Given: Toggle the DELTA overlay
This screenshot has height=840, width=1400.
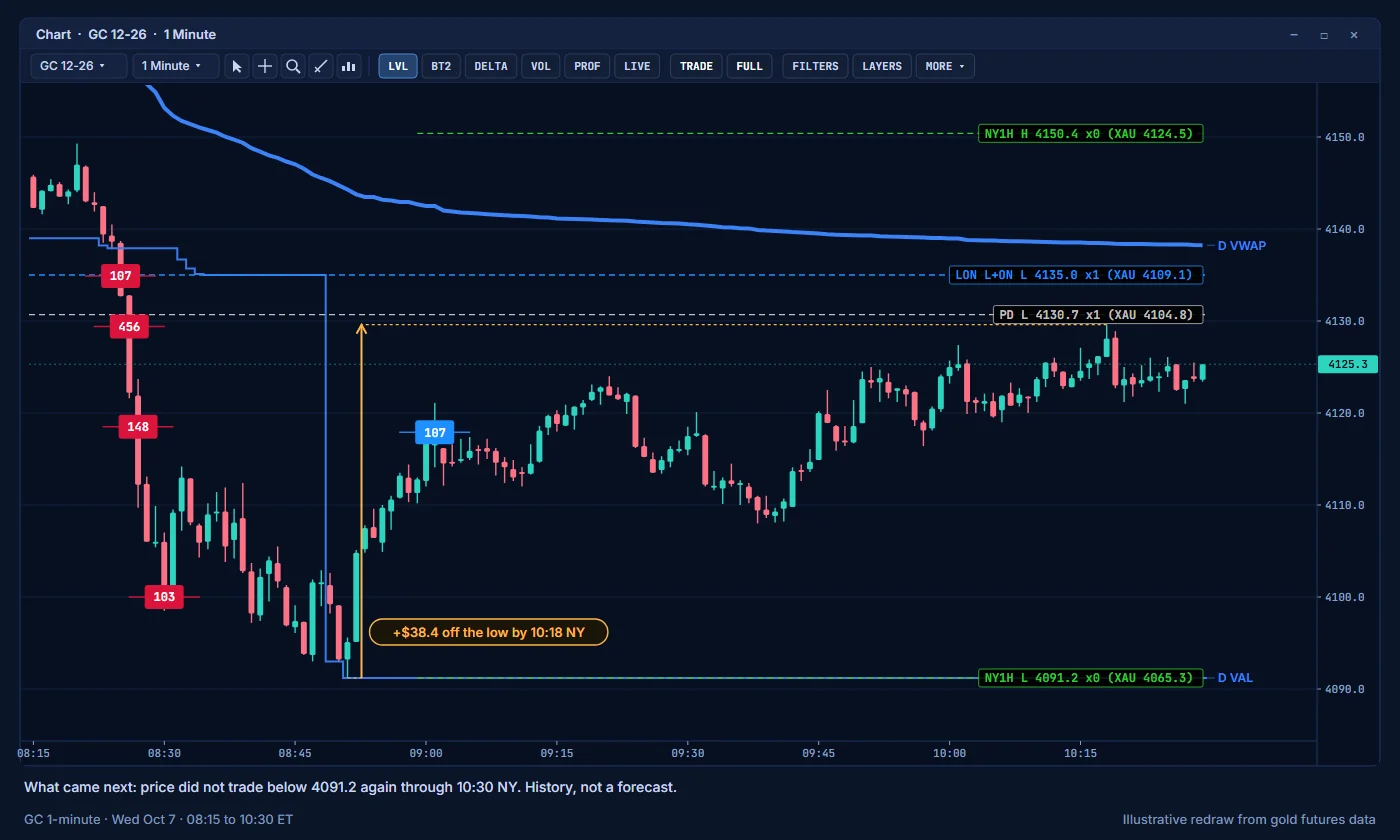Looking at the screenshot, I should [491, 66].
